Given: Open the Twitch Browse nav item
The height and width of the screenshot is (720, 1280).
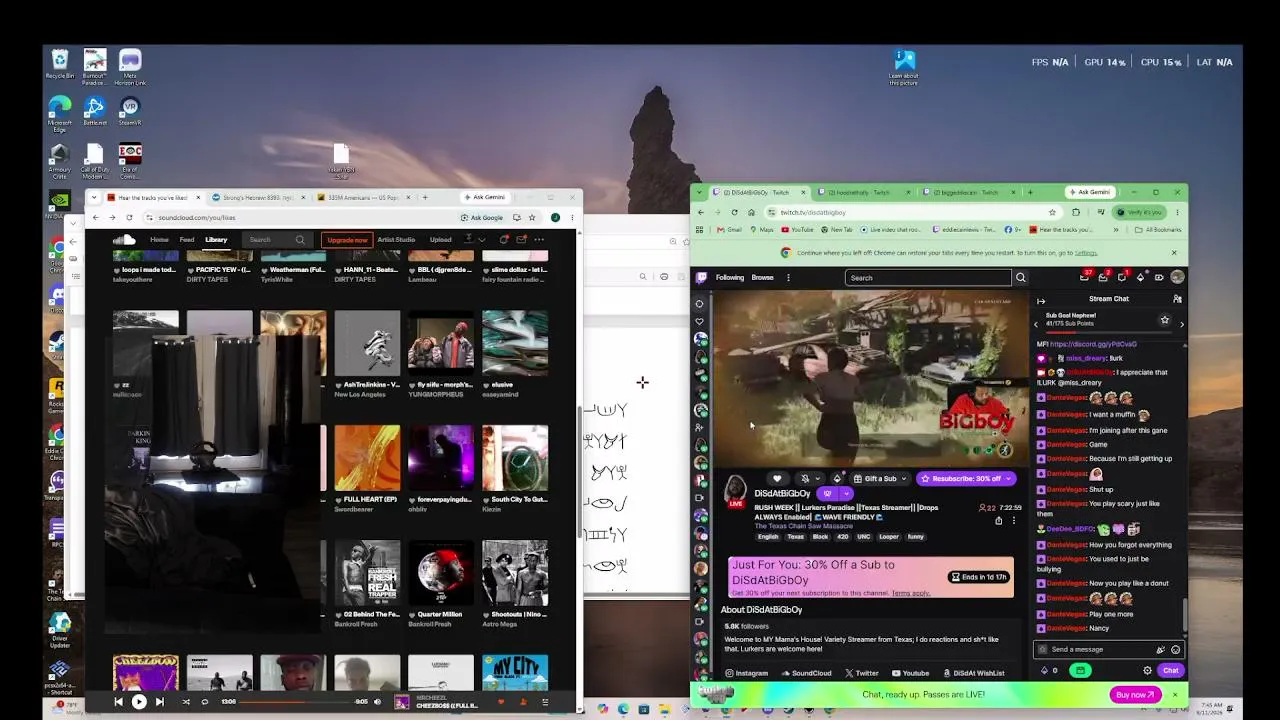Looking at the screenshot, I should click(763, 278).
